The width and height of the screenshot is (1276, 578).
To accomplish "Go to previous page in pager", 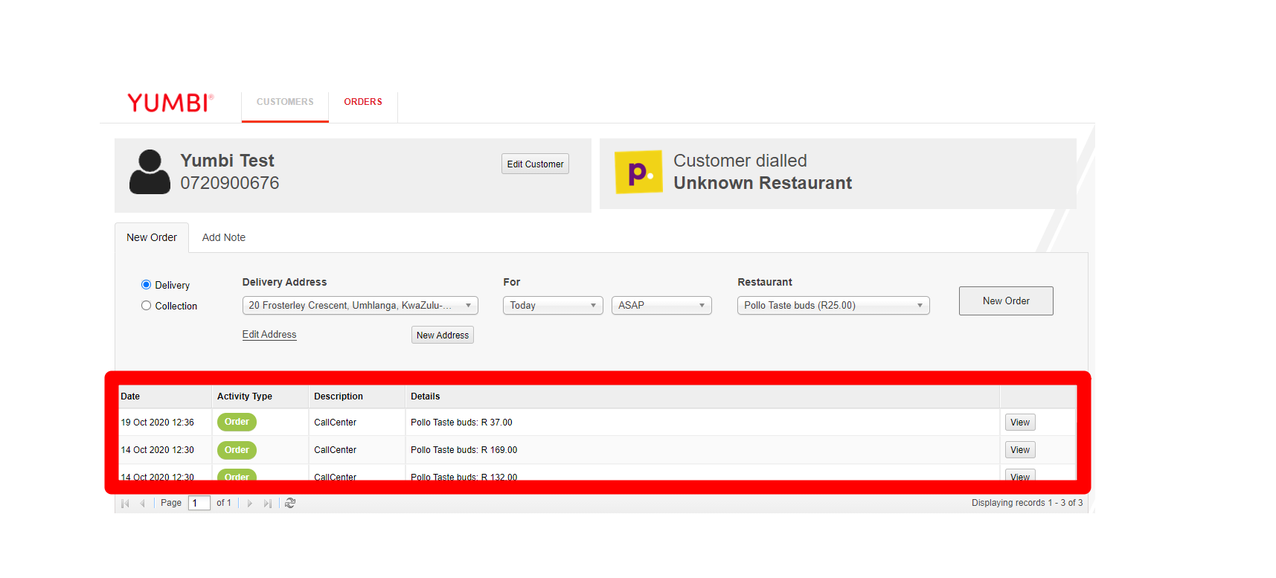I will 142,503.
